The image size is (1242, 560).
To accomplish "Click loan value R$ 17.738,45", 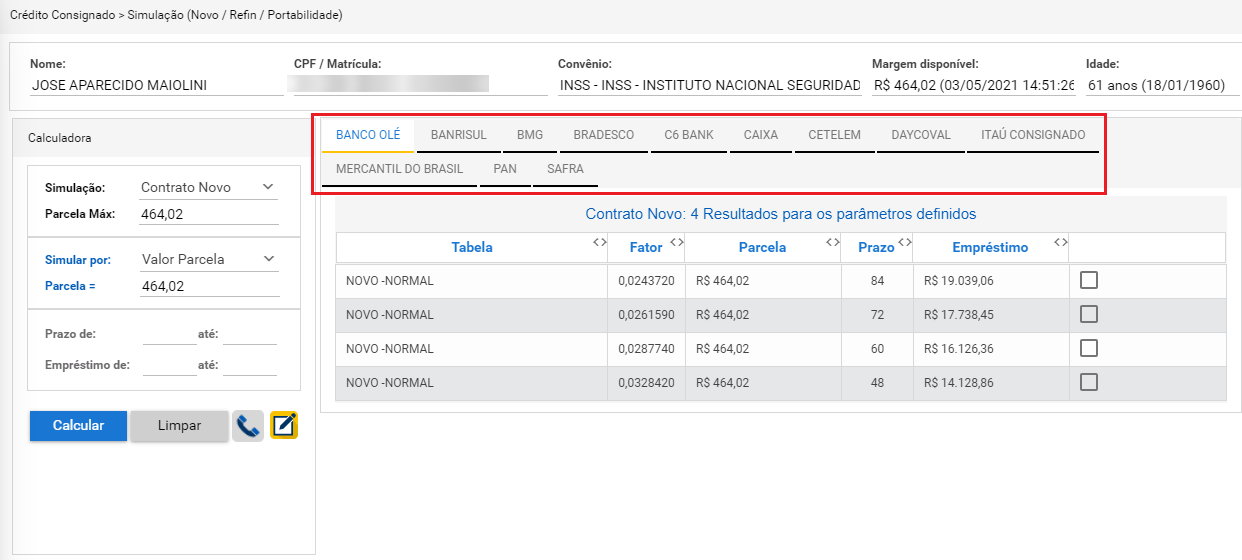I will tap(960, 315).
